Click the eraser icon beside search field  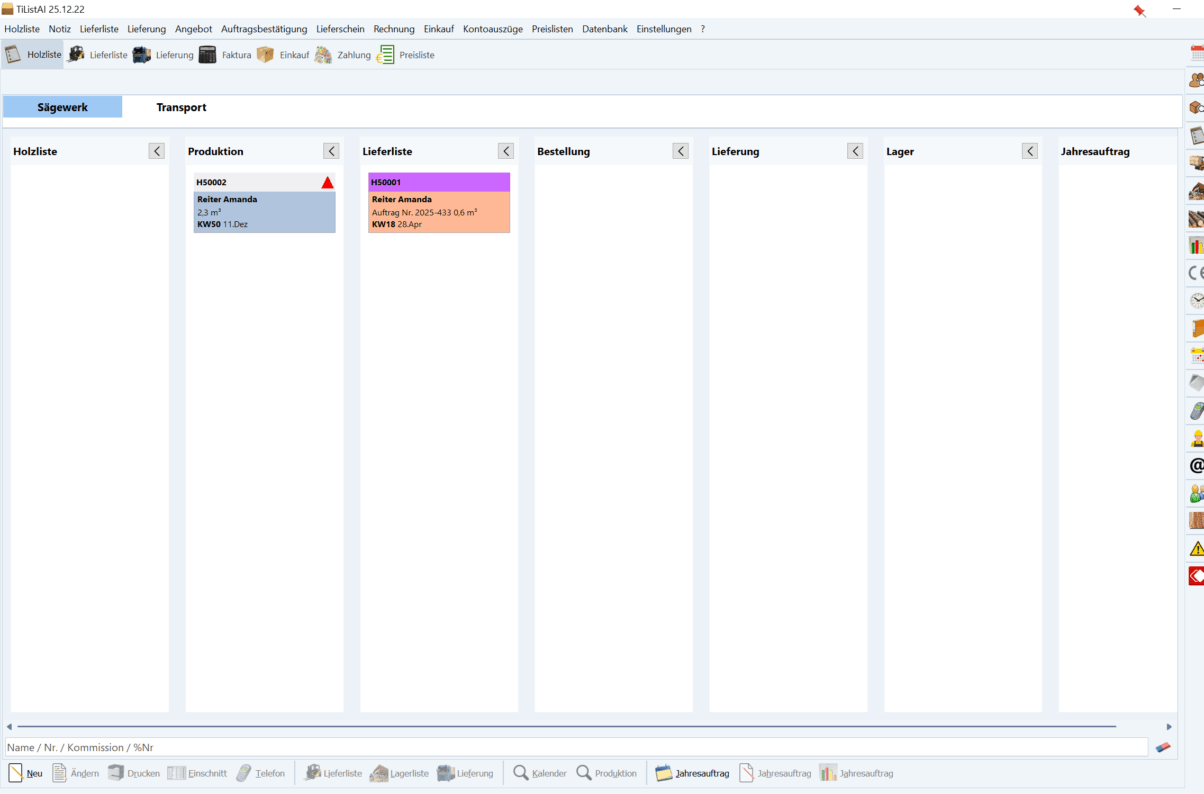click(x=1162, y=747)
